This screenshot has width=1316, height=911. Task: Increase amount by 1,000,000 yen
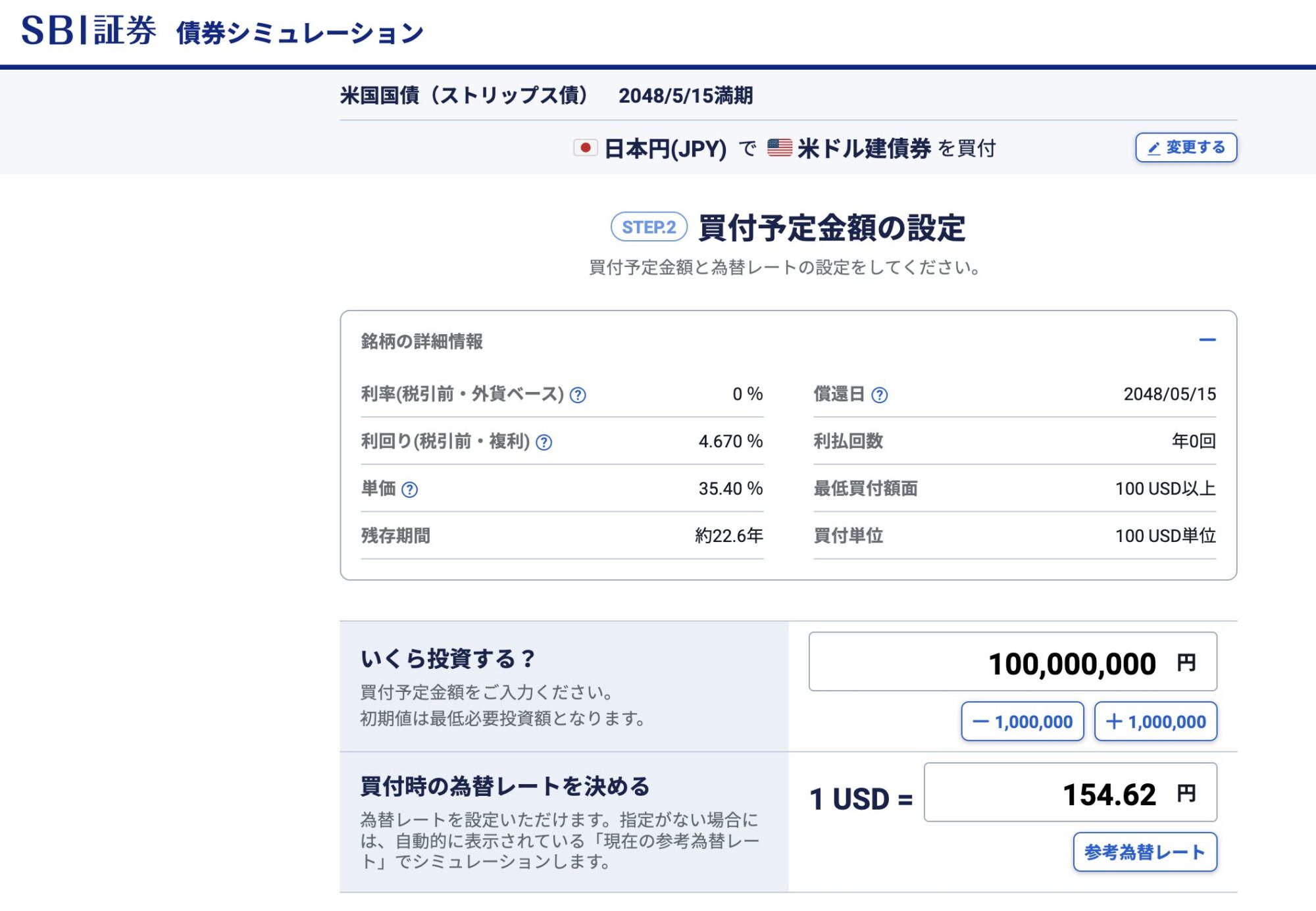point(1155,722)
